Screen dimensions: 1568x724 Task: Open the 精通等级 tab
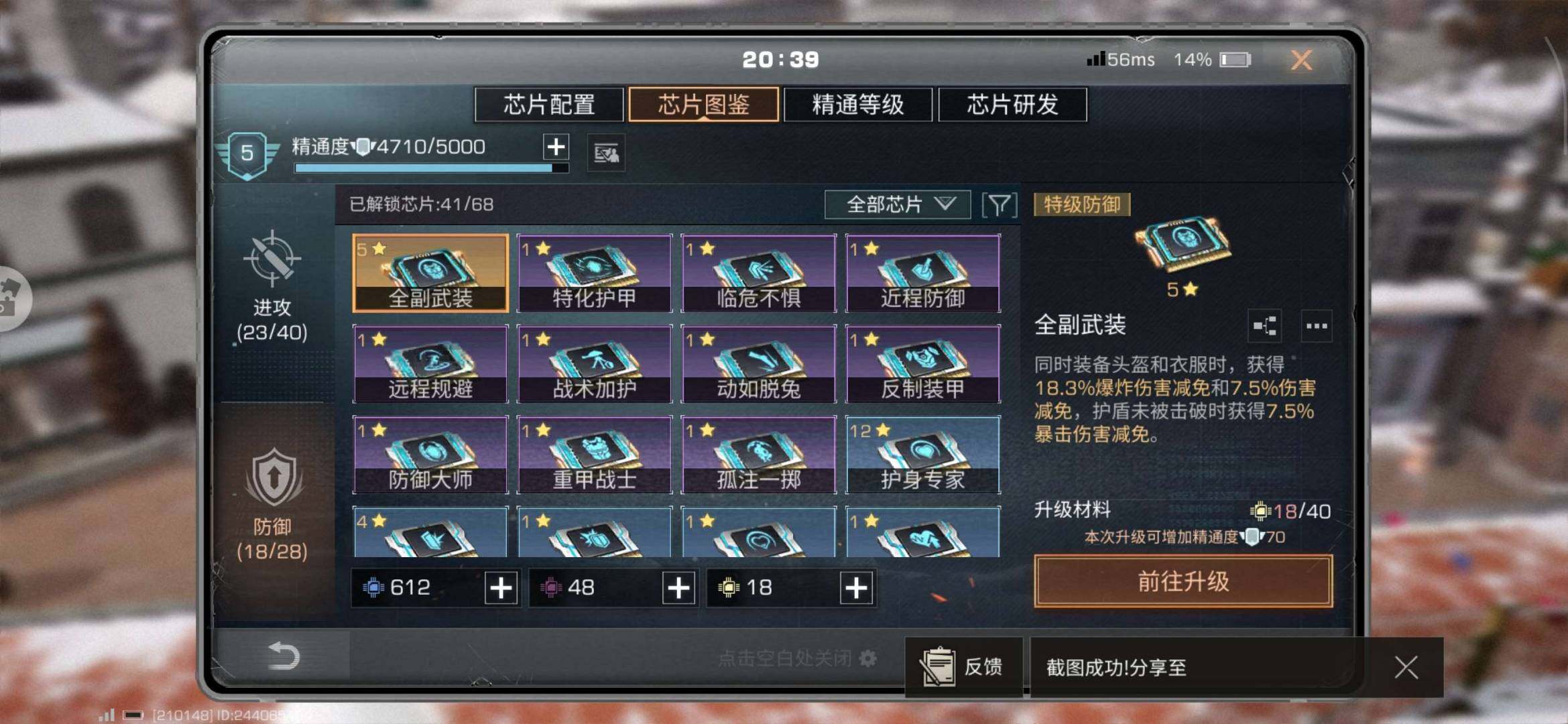click(858, 105)
